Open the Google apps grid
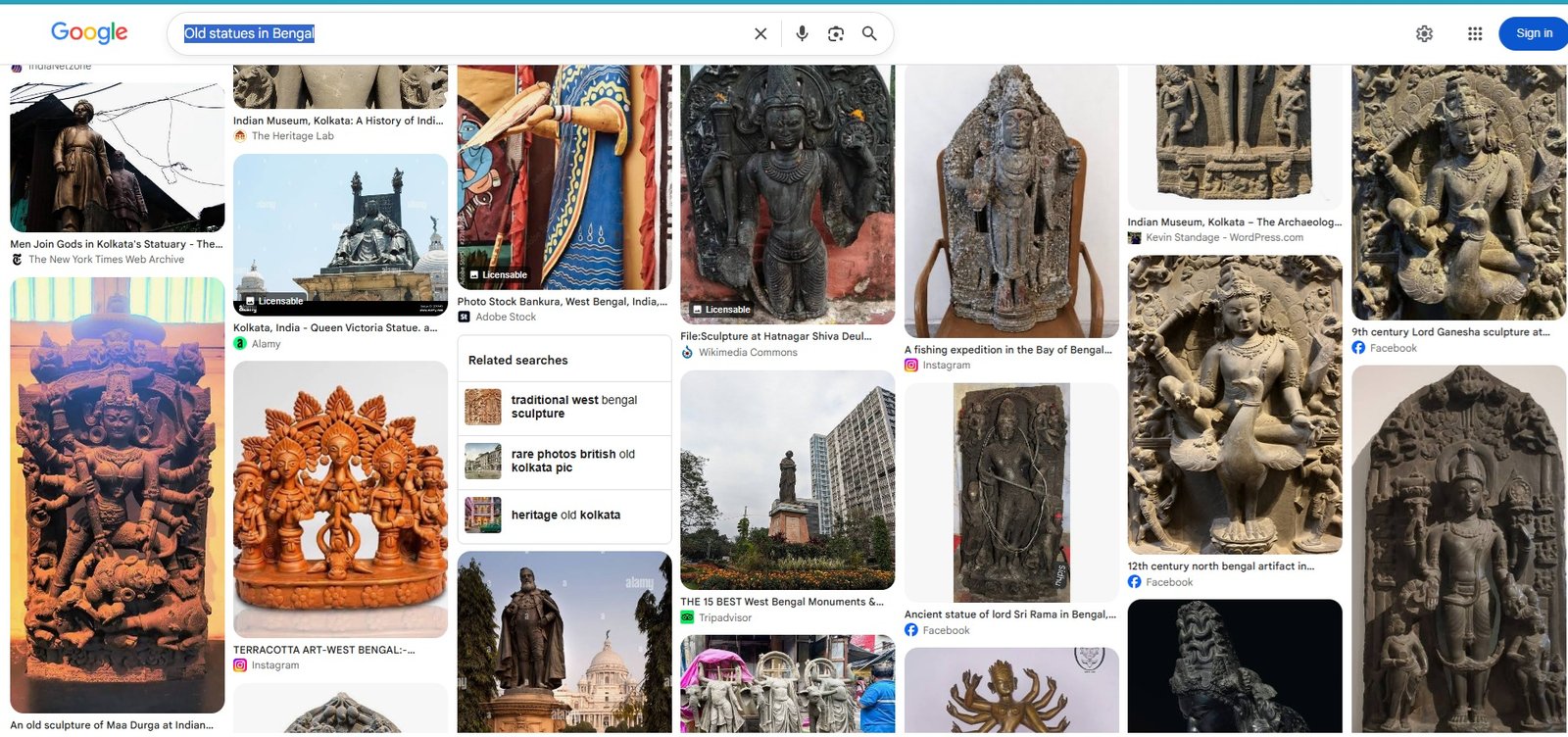 1475,33
